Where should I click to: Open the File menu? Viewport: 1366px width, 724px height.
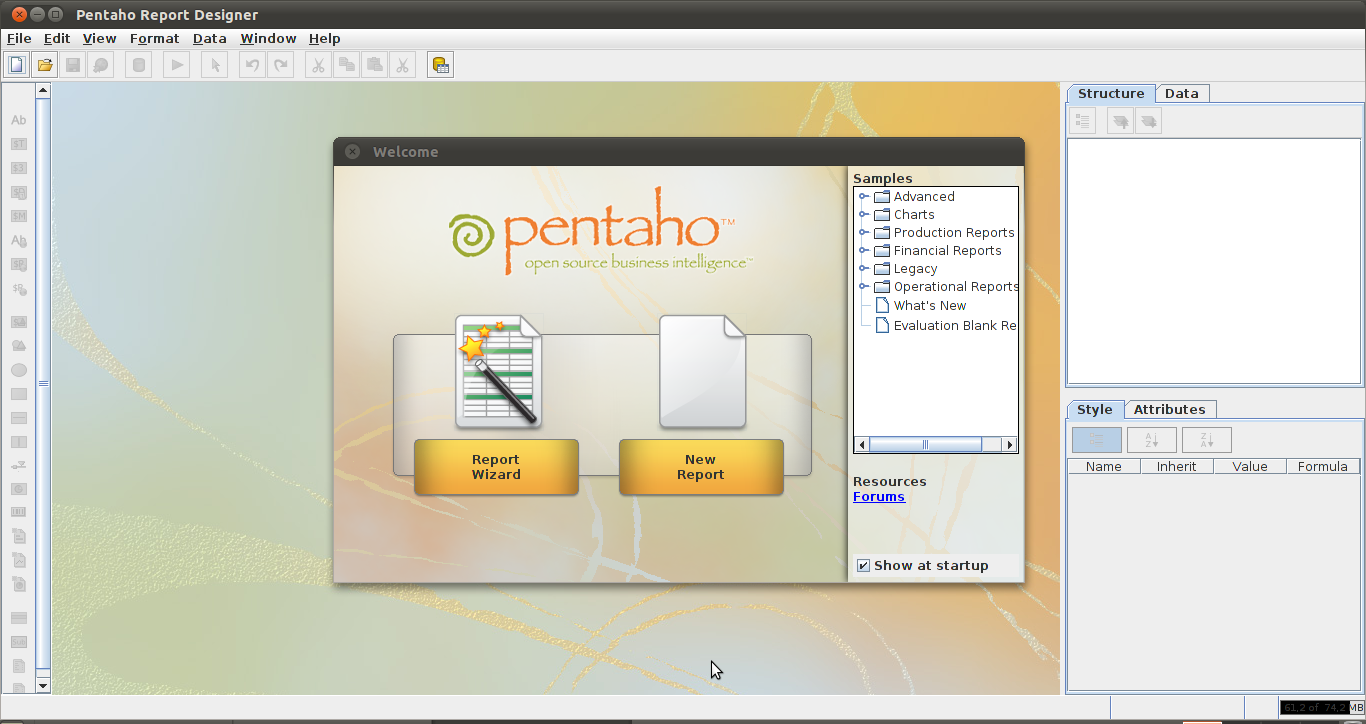(19, 38)
